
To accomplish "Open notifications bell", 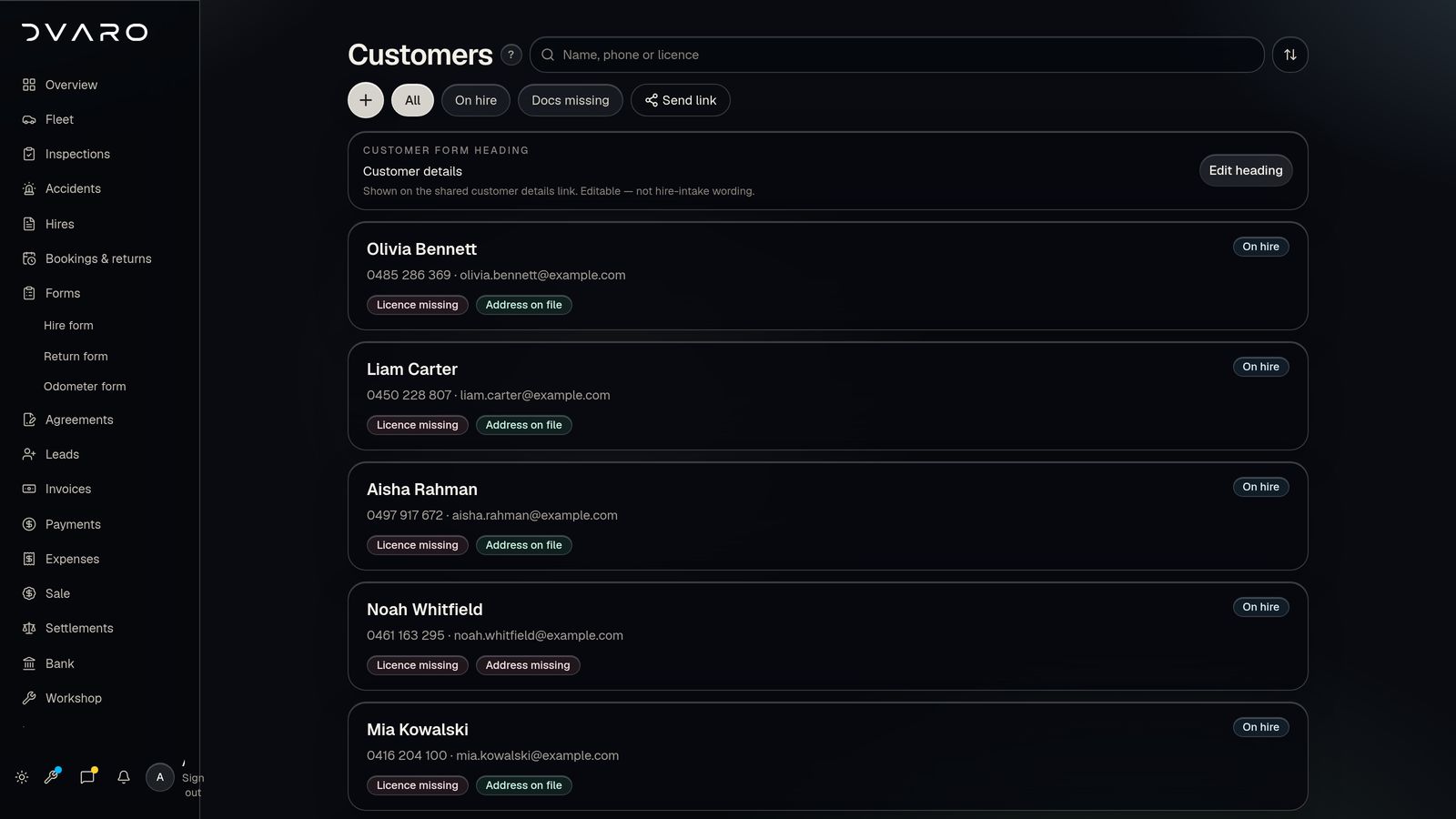I will pos(124,777).
